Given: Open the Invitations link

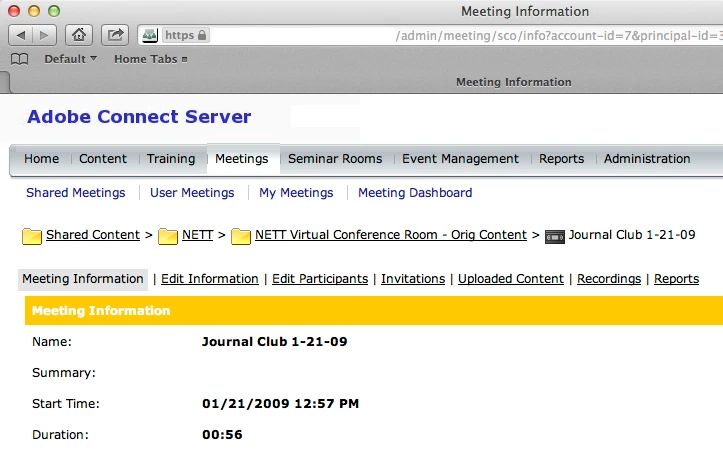Looking at the screenshot, I should (x=413, y=279).
